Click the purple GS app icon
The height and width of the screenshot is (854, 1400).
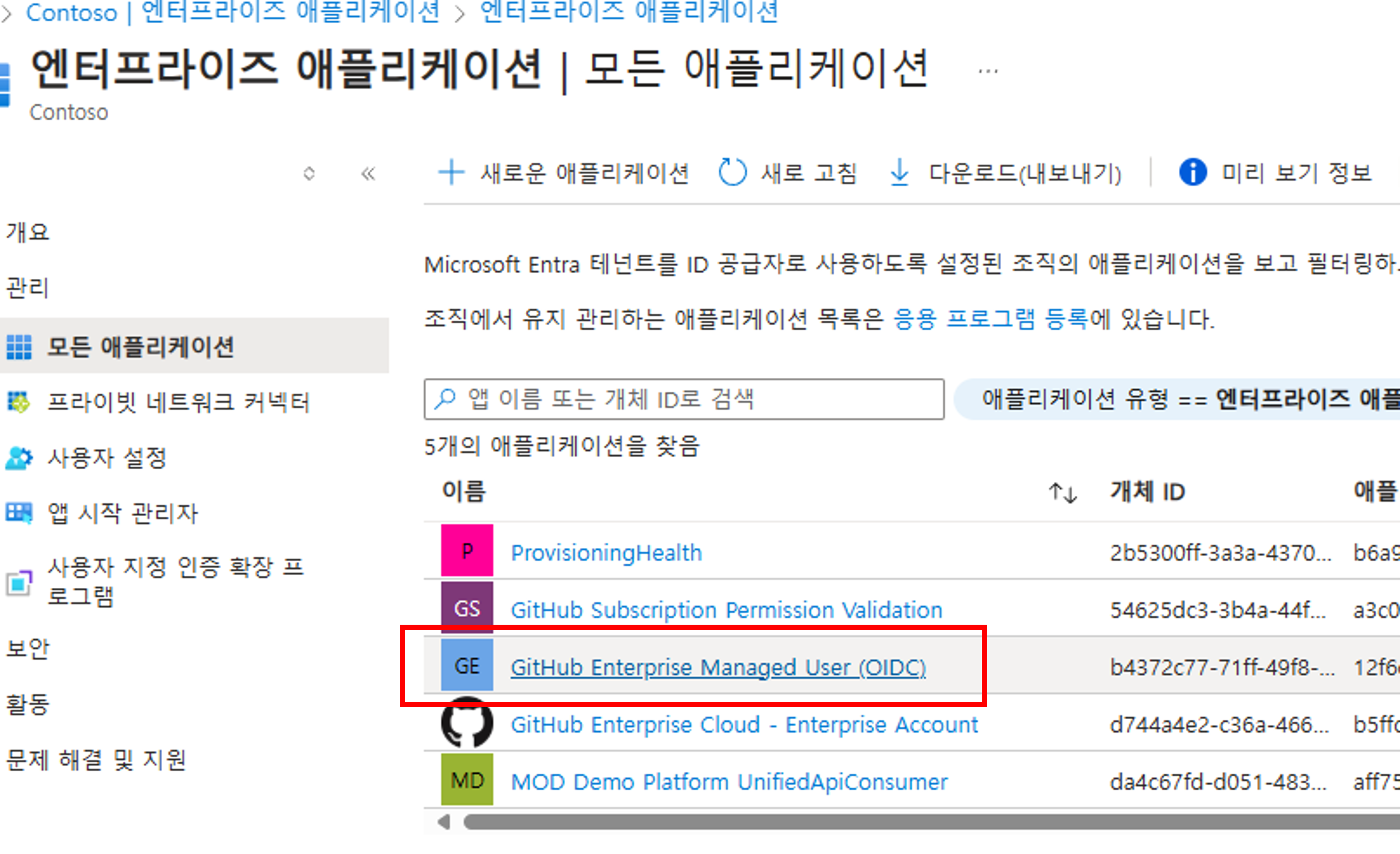(x=467, y=608)
